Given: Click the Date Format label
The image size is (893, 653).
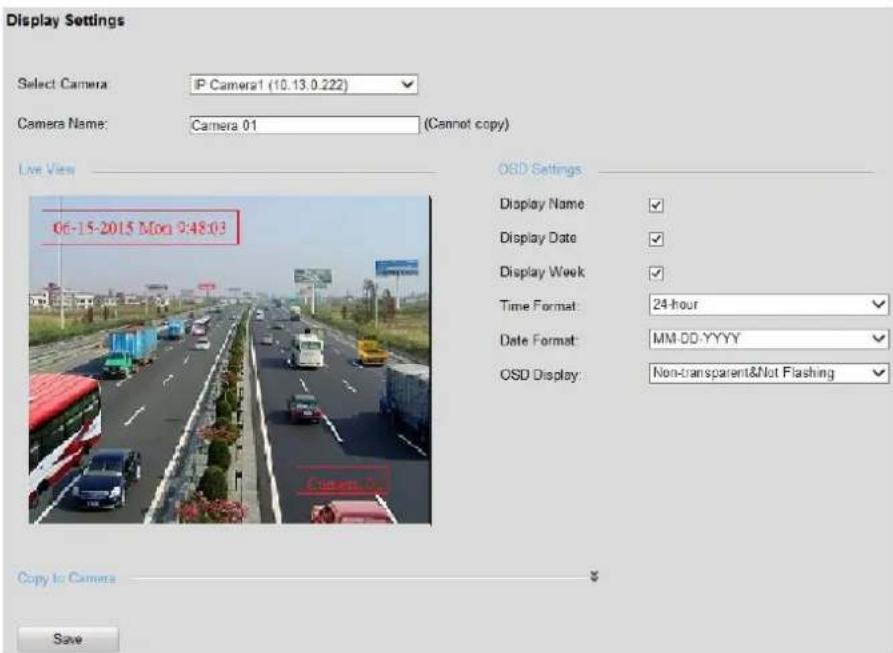Looking at the screenshot, I should (538, 340).
